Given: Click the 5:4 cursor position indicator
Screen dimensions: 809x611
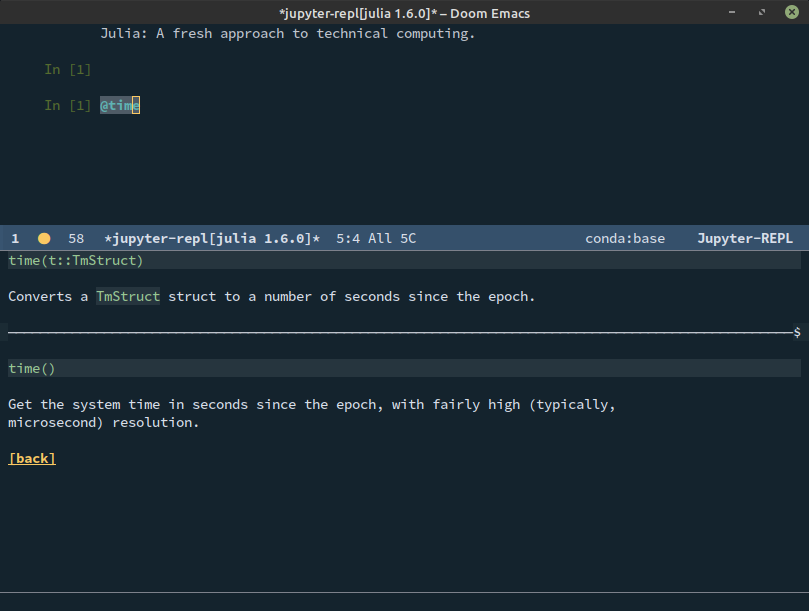Looking at the screenshot, I should pyautogui.click(x=348, y=238).
